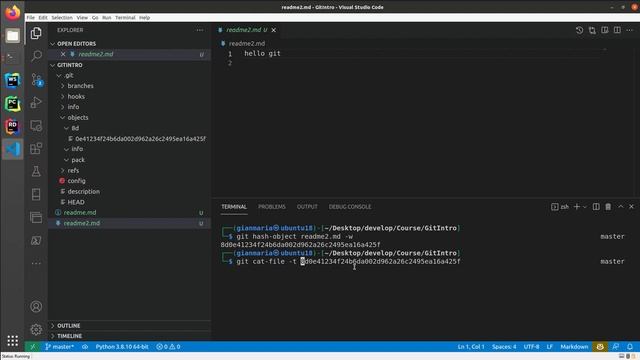Viewport: 640px width, 360px height.
Task: Open the 0e41234f24b6da002d962a26c2495ea16a425f object file
Action: pyautogui.click(x=130, y=139)
